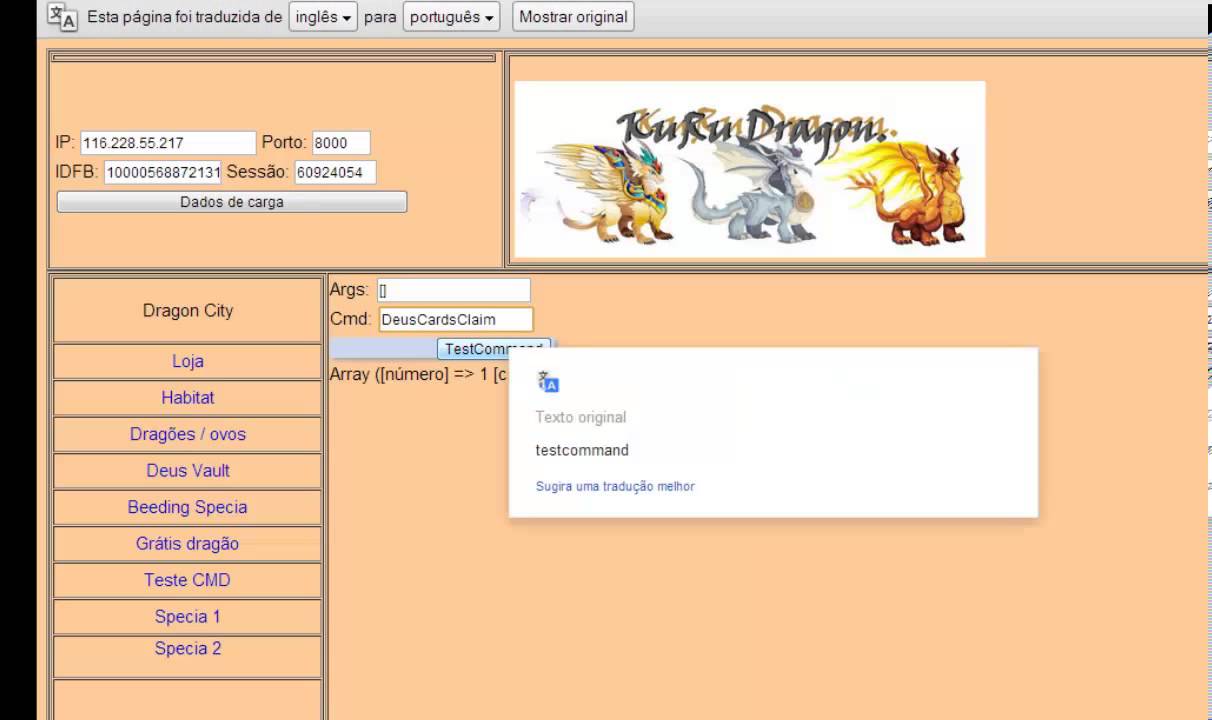Click the 'Mostrar original' button
Image resolution: width=1212 pixels, height=720 pixels.
pos(573,17)
